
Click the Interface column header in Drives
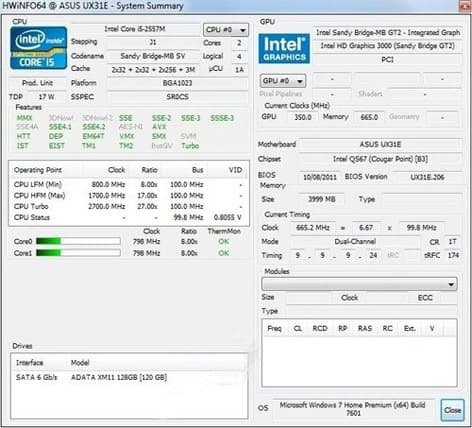[29, 363]
